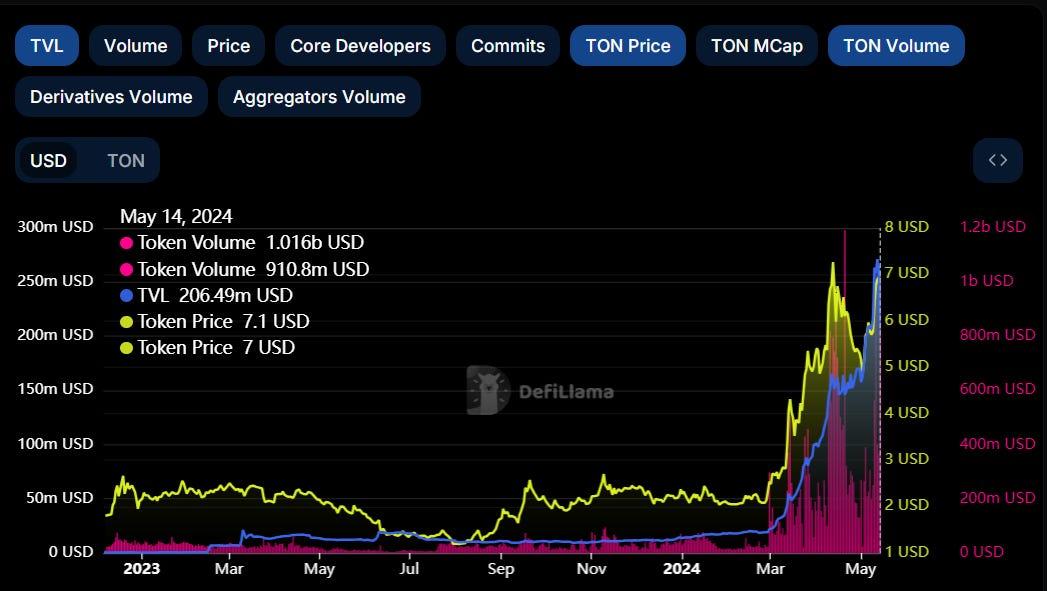Turn on the Price series chip

(228, 46)
